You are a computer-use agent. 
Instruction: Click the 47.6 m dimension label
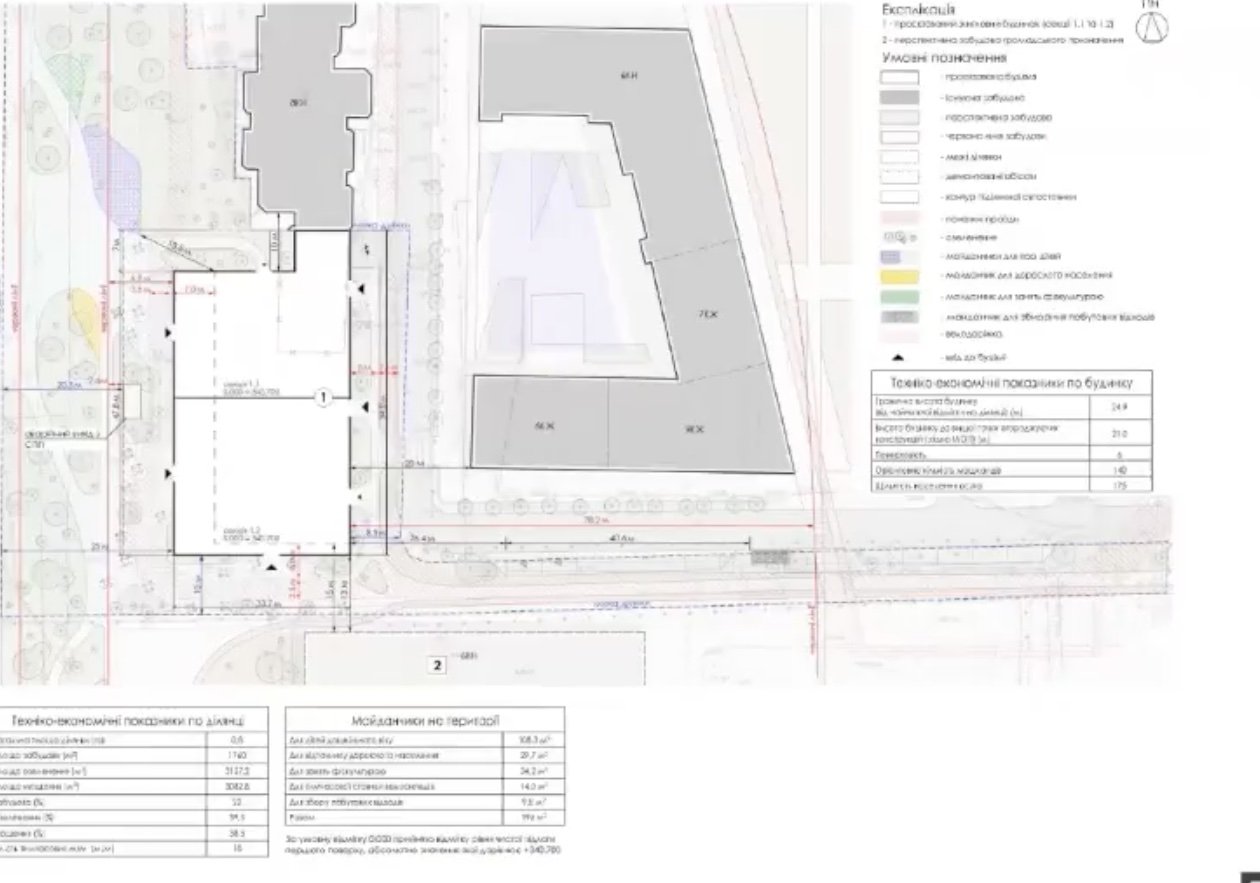(x=628, y=539)
